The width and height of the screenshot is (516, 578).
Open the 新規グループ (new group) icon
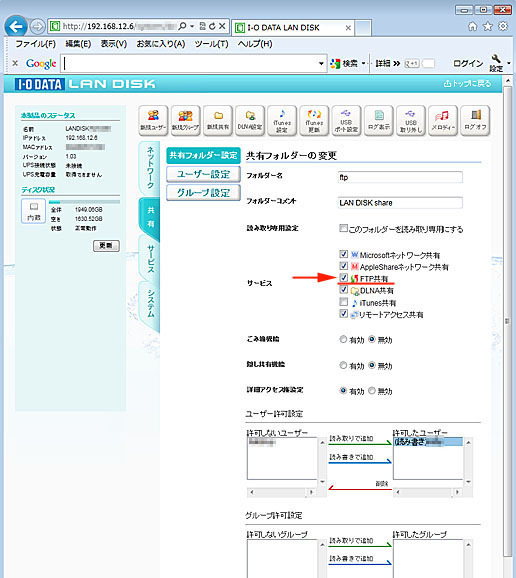click(x=185, y=121)
